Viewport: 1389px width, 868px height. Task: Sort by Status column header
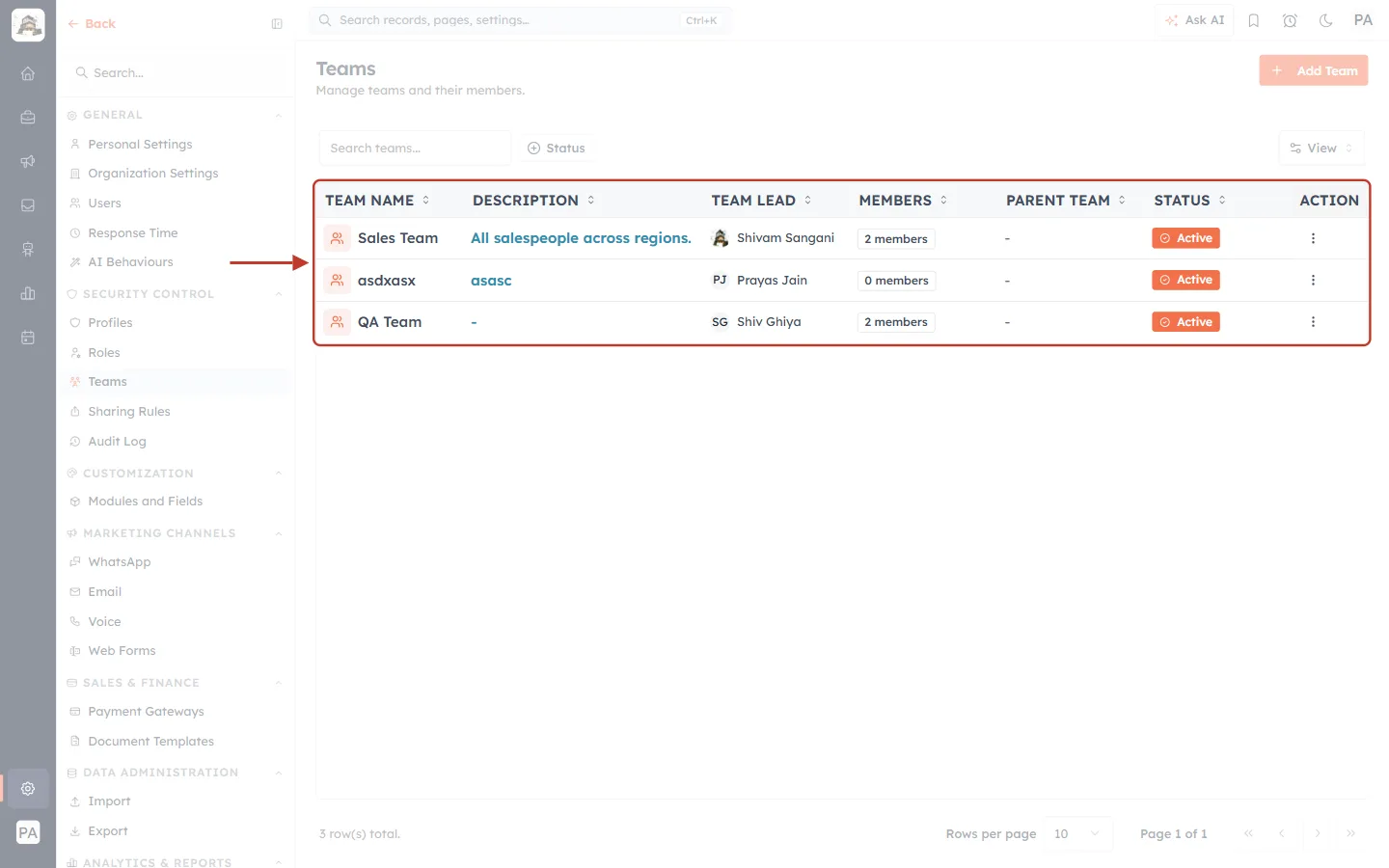(1189, 201)
